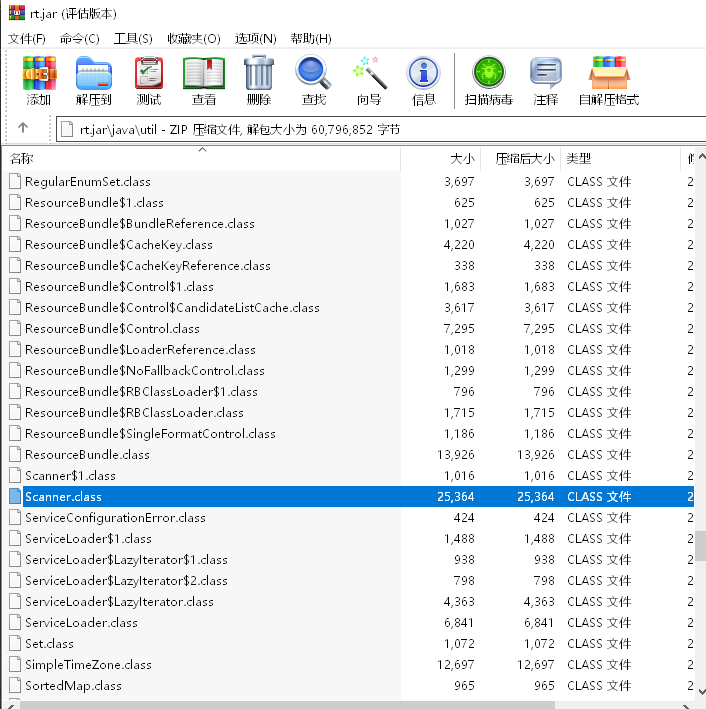Click the Comment (注释) icon
The height and width of the screenshot is (709, 706).
546,73
